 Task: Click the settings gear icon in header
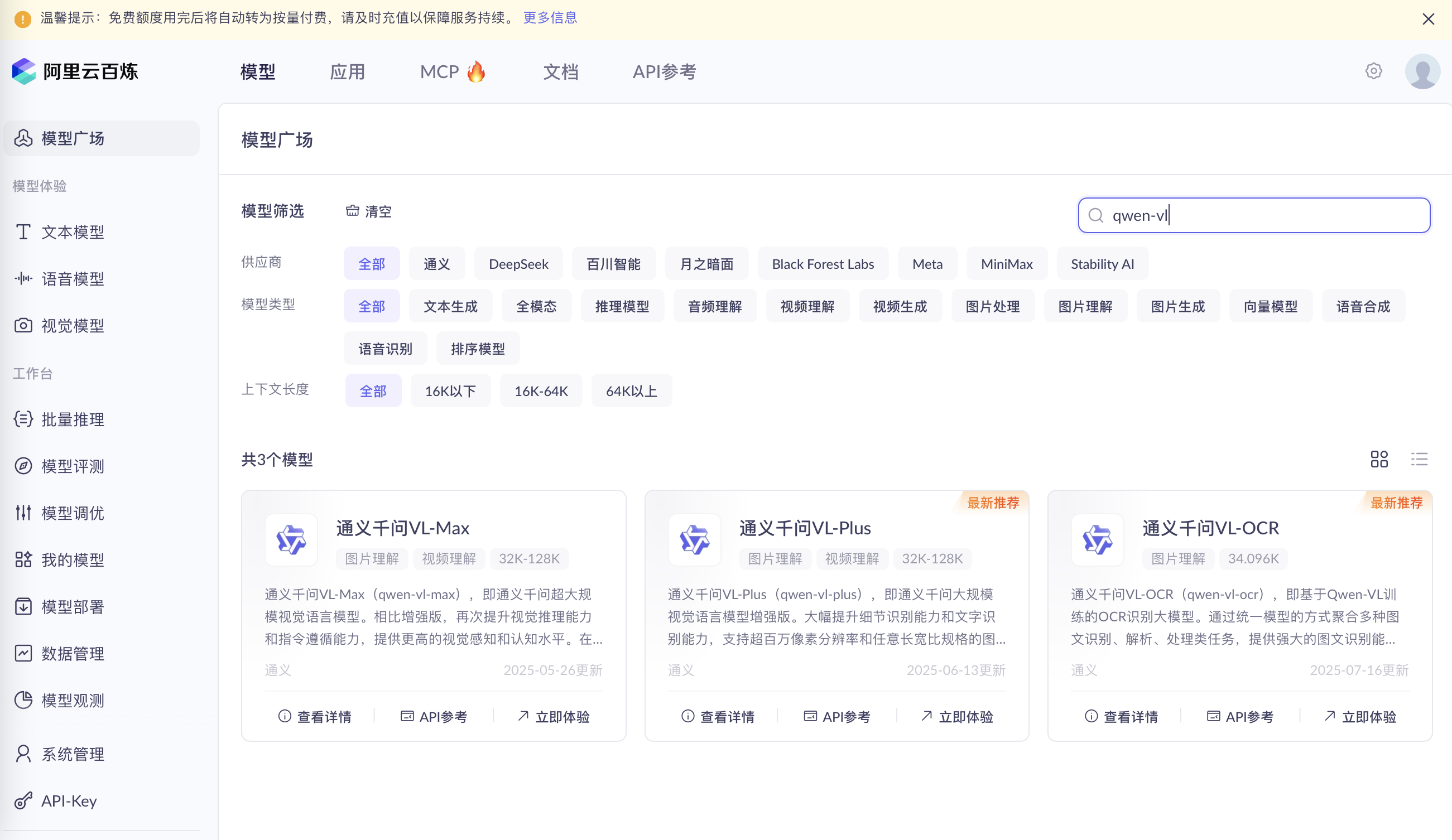(1374, 71)
